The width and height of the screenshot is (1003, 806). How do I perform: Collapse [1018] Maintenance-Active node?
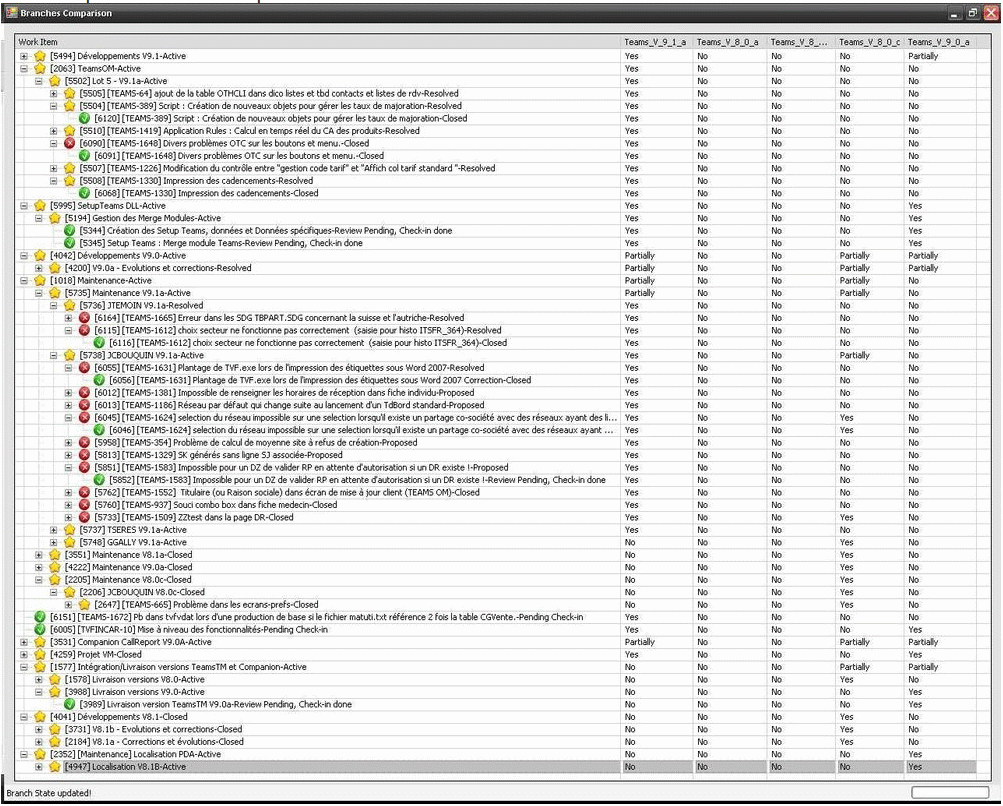(x=24, y=281)
